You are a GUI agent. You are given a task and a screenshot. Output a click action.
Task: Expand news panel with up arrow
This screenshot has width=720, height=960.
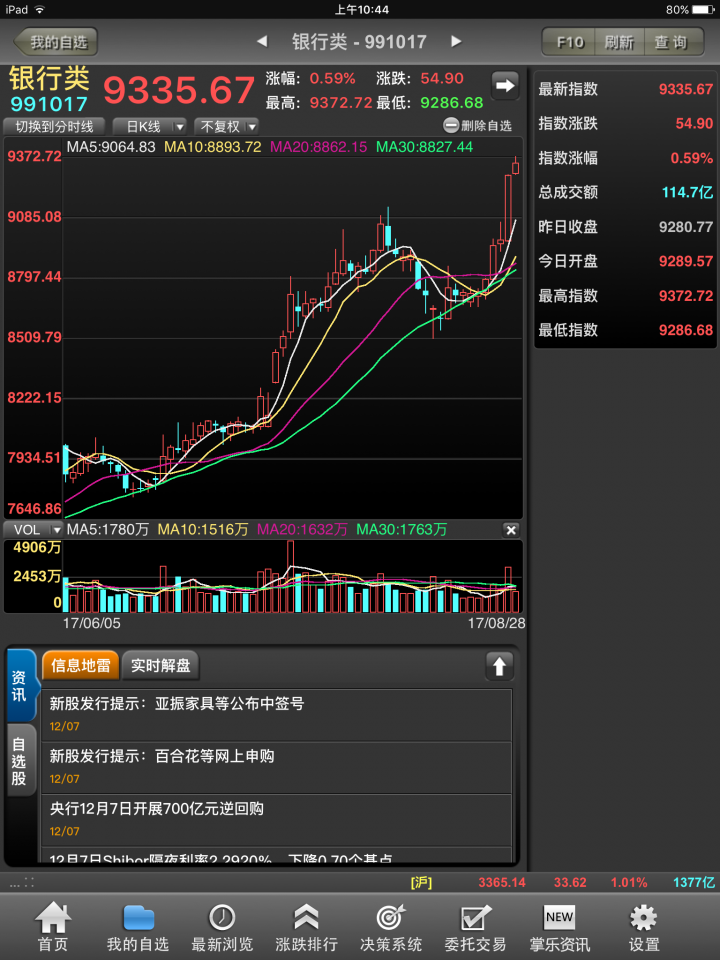[500, 666]
